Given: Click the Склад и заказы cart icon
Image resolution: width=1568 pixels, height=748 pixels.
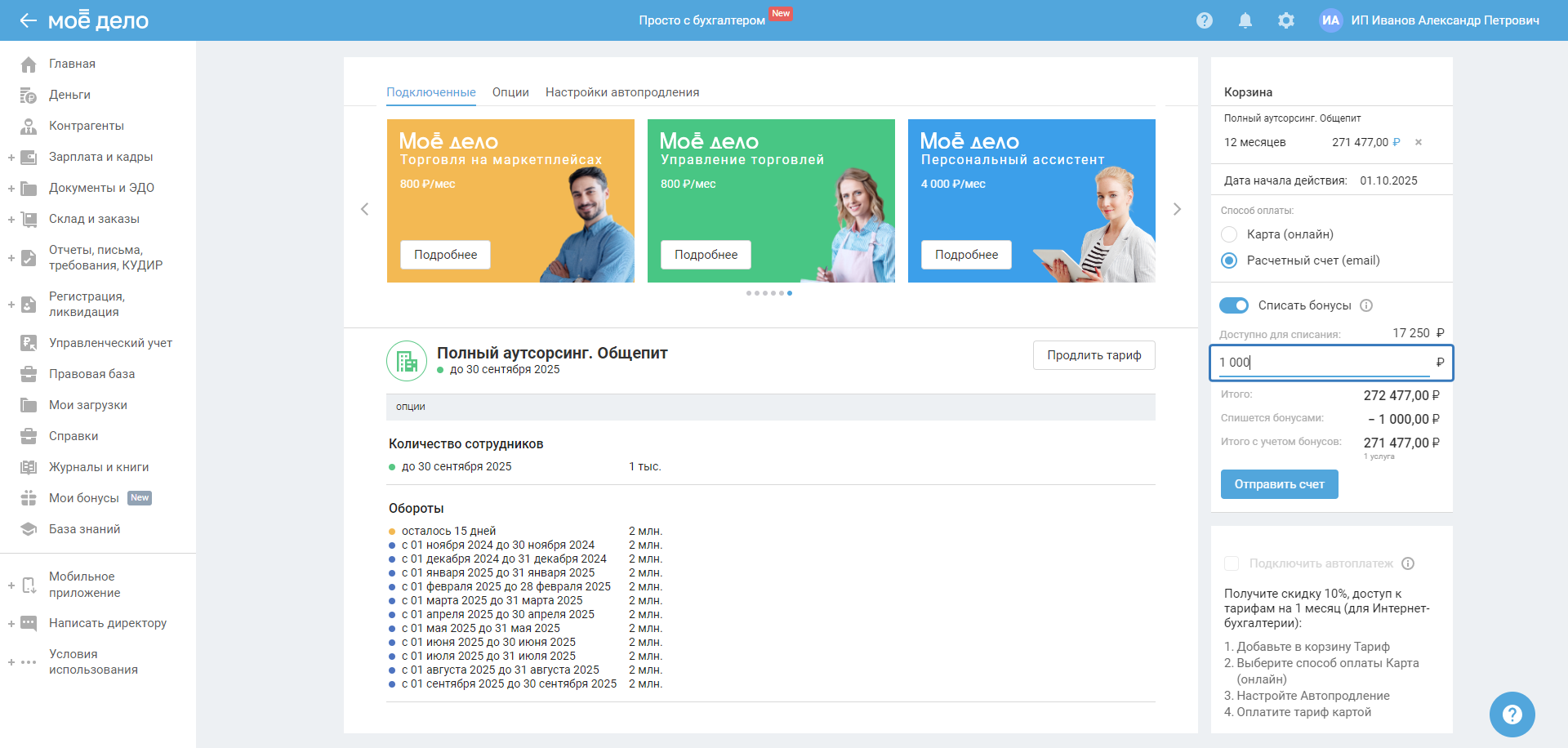Looking at the screenshot, I should click(29, 219).
